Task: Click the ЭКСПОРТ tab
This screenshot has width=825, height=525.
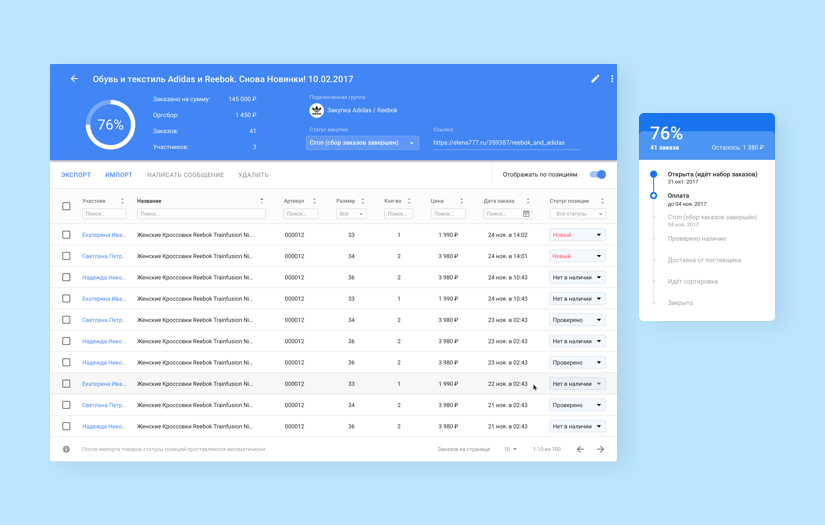Action: pos(76,175)
